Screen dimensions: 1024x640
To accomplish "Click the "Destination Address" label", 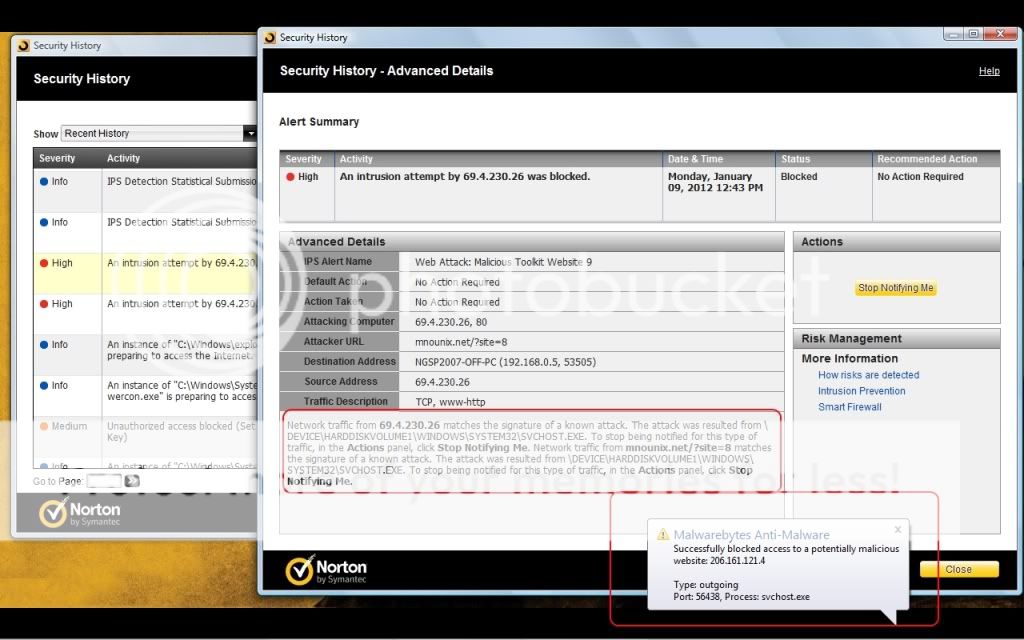I will click(x=349, y=361).
